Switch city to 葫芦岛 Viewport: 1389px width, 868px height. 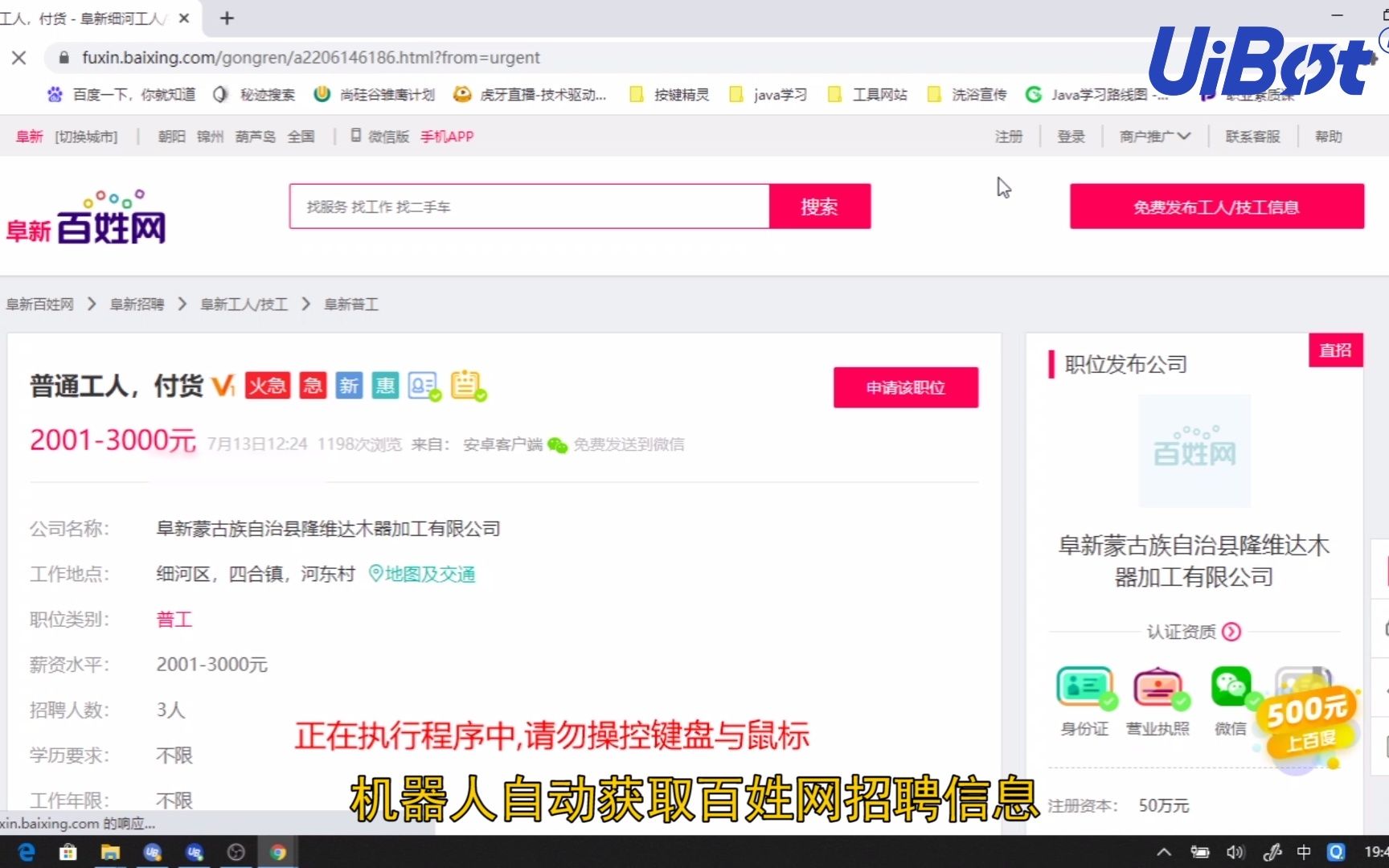pos(255,137)
